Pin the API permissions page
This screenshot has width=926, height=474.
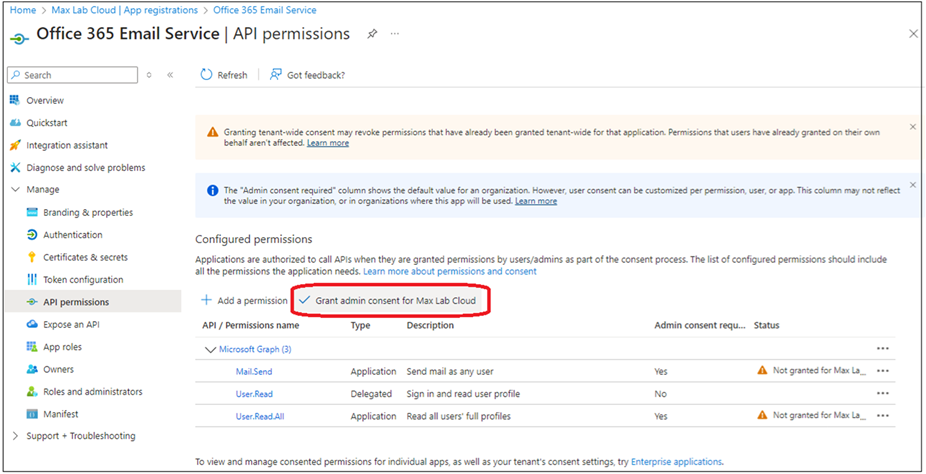371,34
